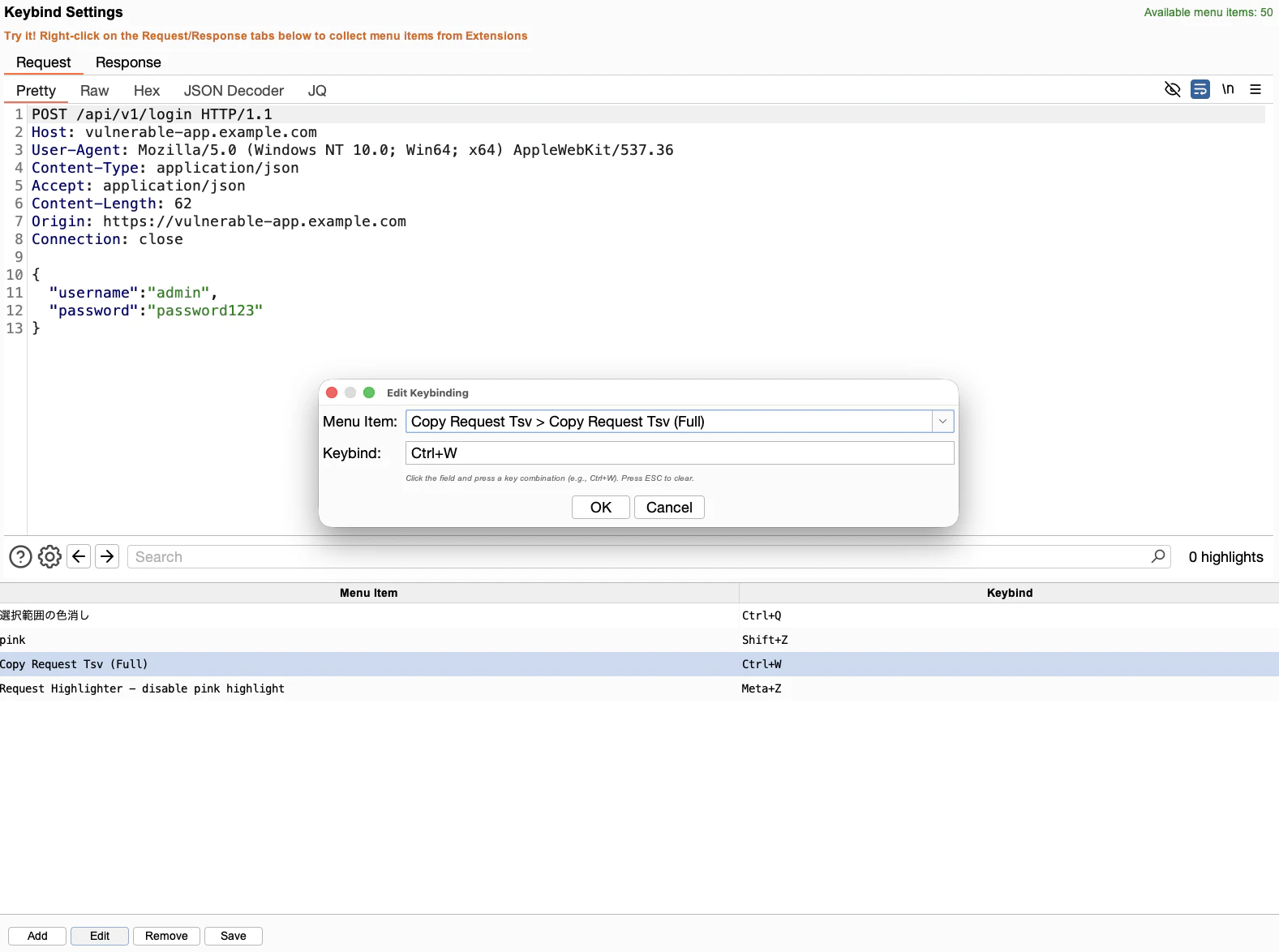
Task: Open the JSON Decoder tab
Action: tap(234, 91)
